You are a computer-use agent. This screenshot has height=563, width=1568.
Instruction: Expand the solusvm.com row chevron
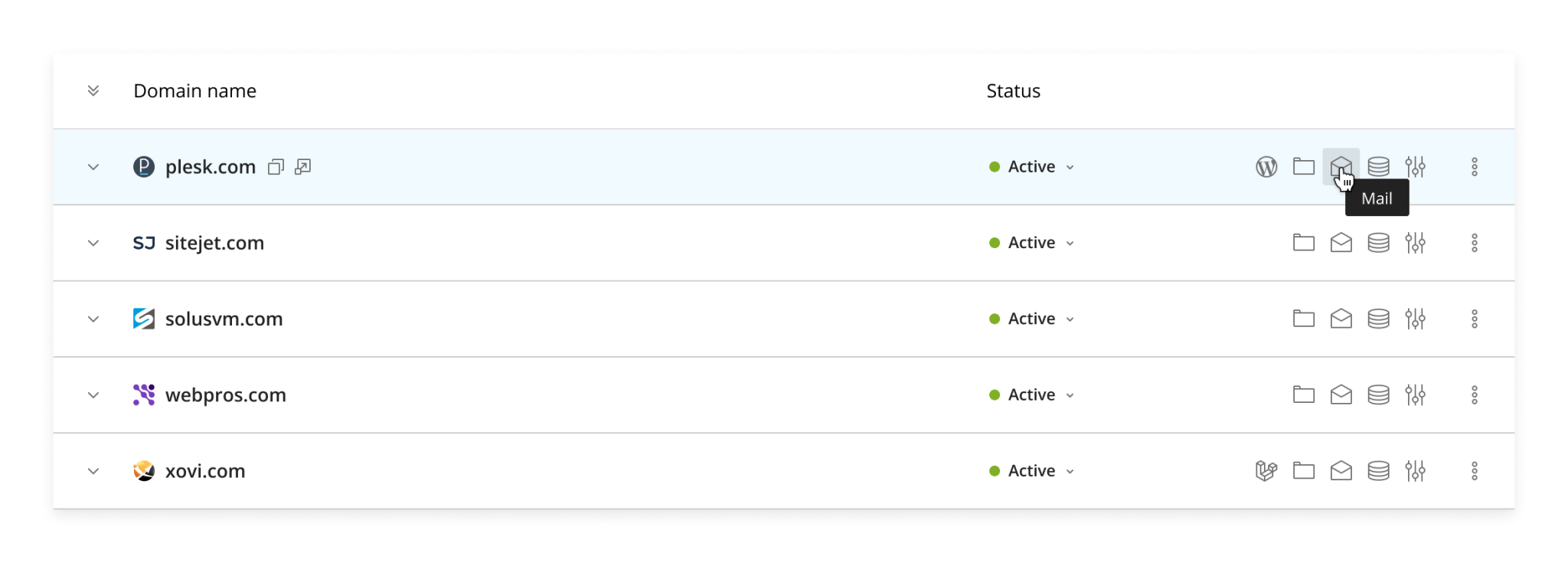[x=93, y=319]
